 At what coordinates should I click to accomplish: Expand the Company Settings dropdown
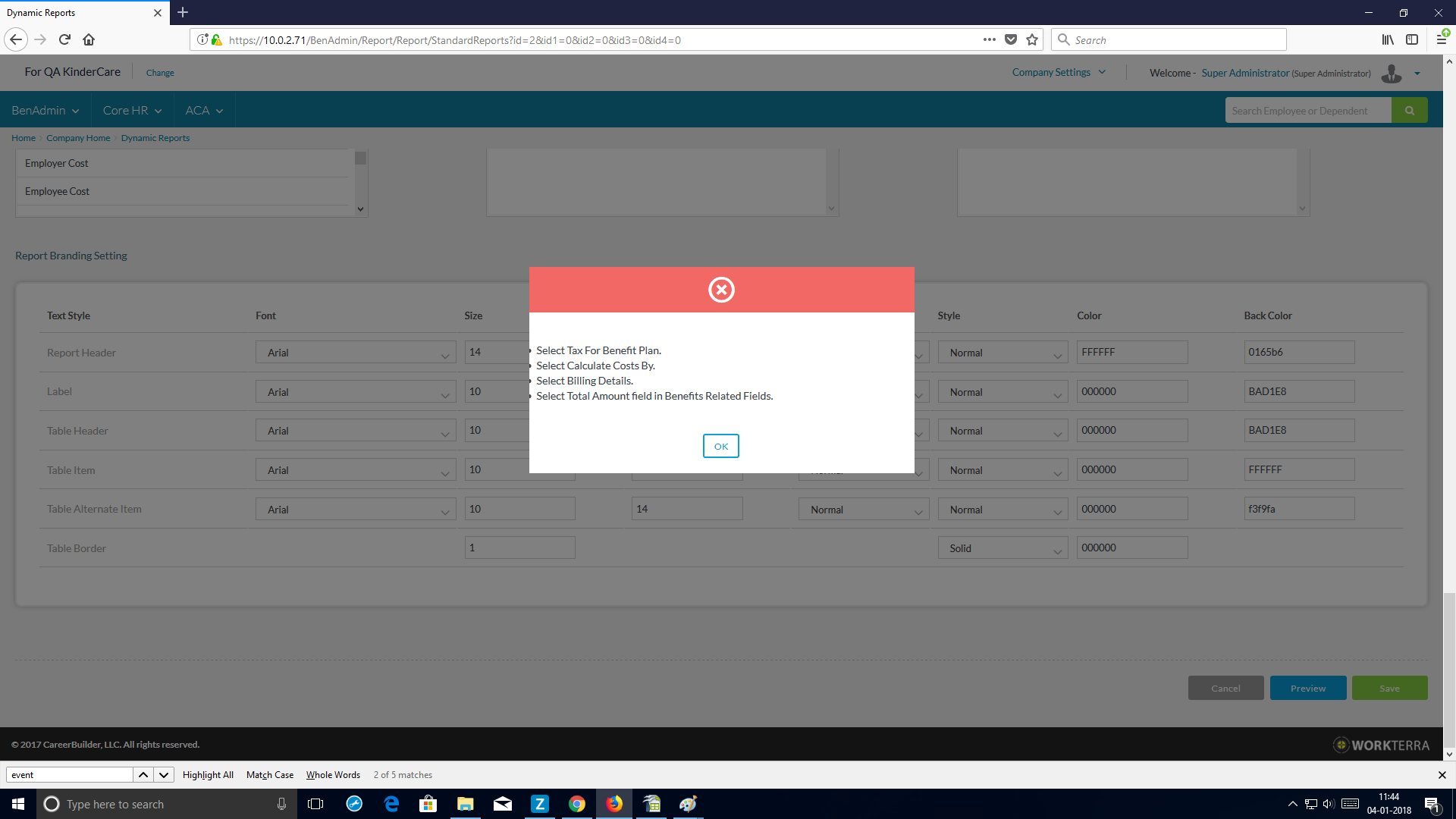pos(1059,73)
